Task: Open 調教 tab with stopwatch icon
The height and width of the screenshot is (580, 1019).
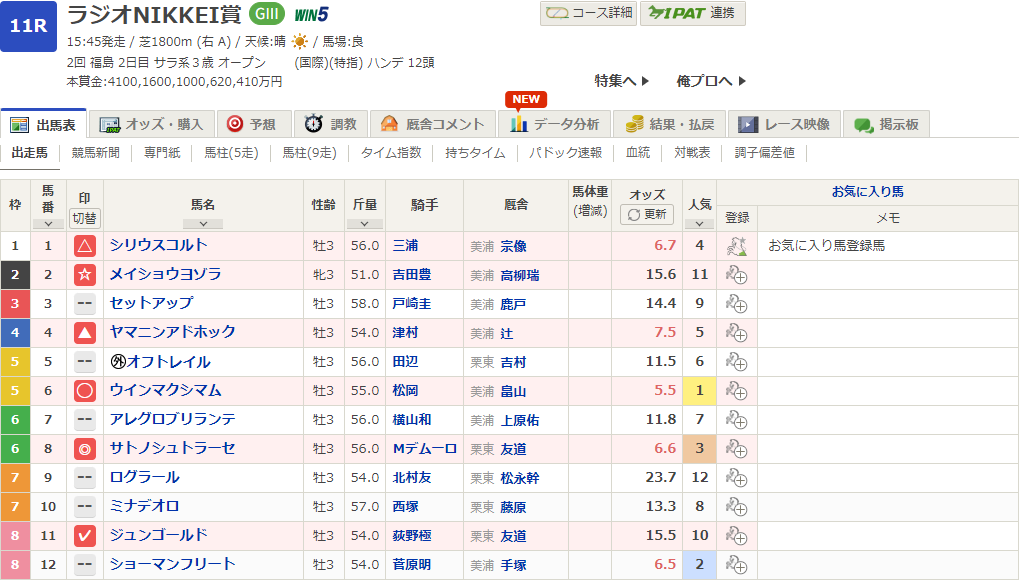Action: pyautogui.click(x=331, y=124)
